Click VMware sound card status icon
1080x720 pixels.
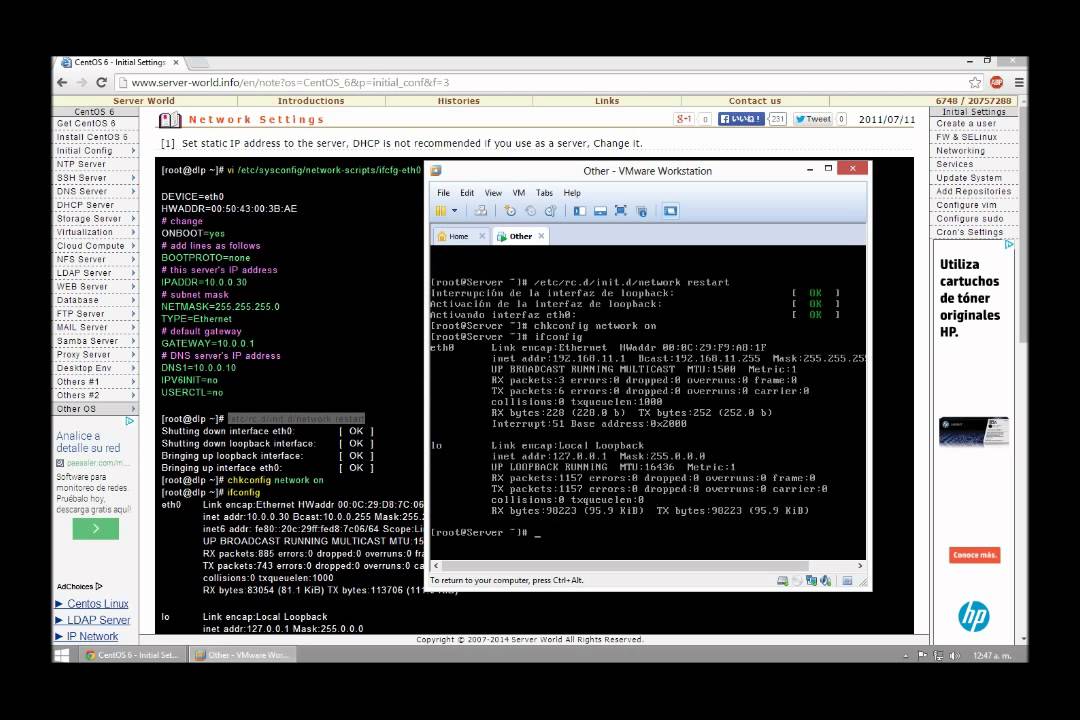(826, 581)
